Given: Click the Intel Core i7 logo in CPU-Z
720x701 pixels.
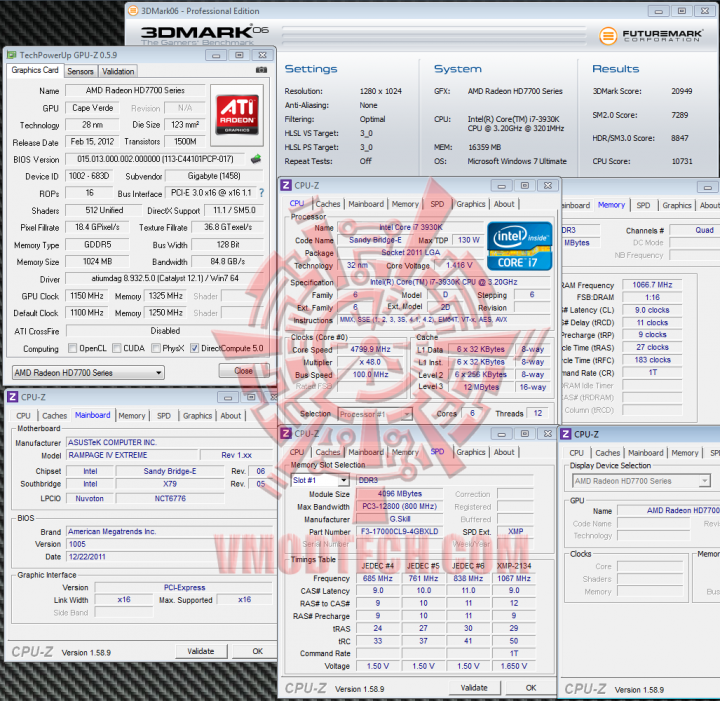Looking at the screenshot, I should pos(519,246).
